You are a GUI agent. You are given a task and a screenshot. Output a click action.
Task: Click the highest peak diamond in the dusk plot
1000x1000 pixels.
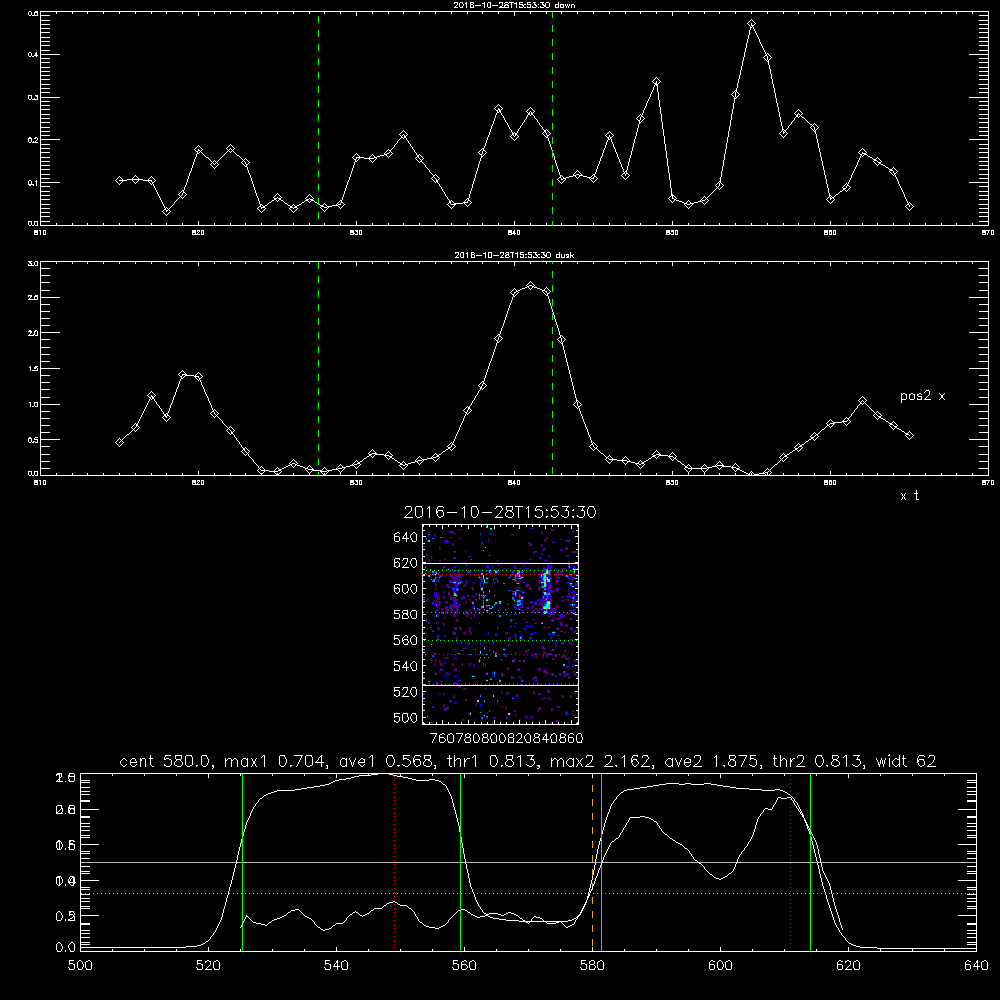[531, 286]
